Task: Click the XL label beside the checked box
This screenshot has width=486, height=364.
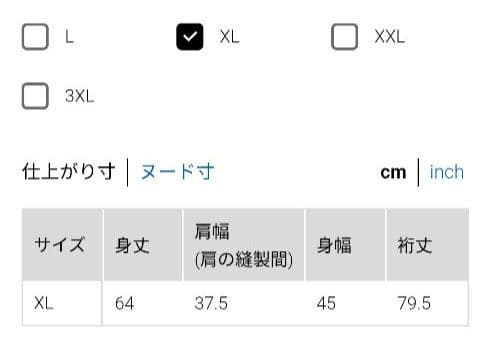Action: (x=230, y=37)
